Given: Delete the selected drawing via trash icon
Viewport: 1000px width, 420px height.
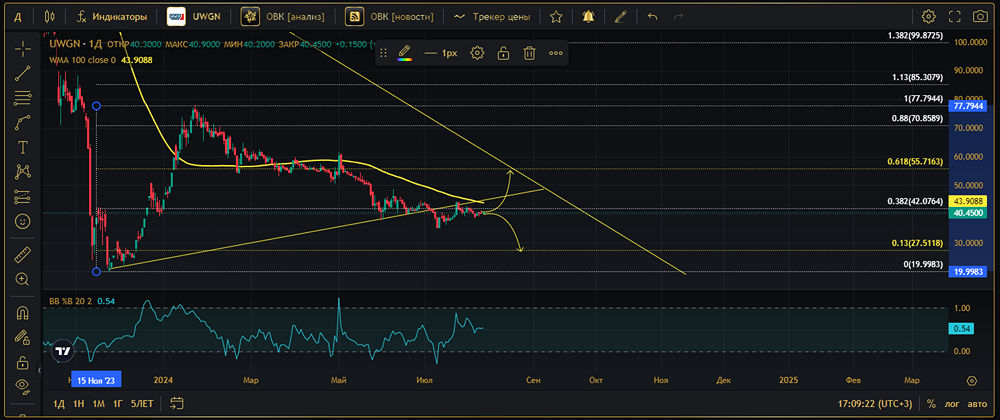Looking at the screenshot, I should click(528, 53).
